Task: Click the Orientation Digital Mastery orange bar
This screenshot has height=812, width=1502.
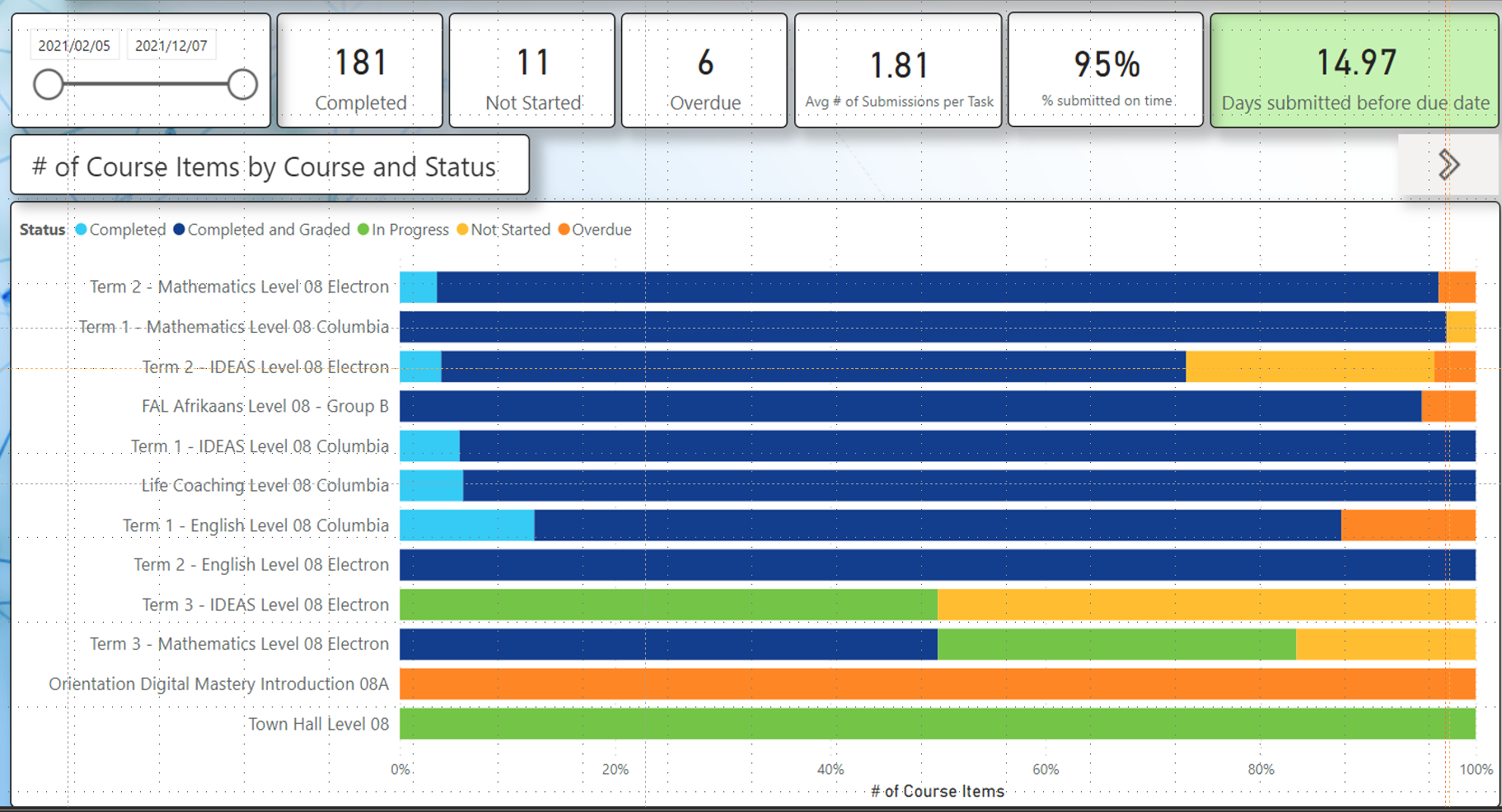Action: click(937, 684)
